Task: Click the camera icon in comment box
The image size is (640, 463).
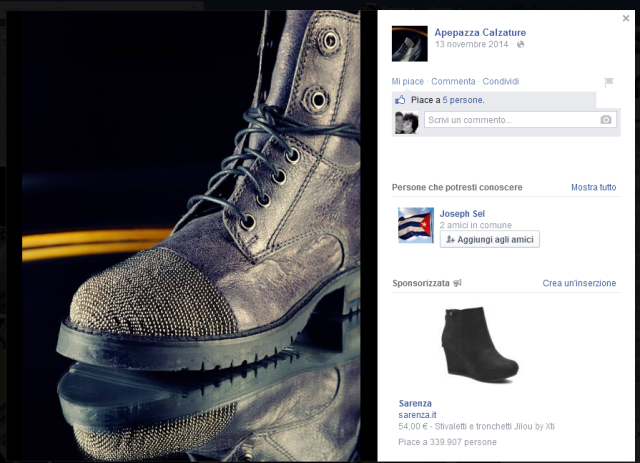Action: [605, 120]
